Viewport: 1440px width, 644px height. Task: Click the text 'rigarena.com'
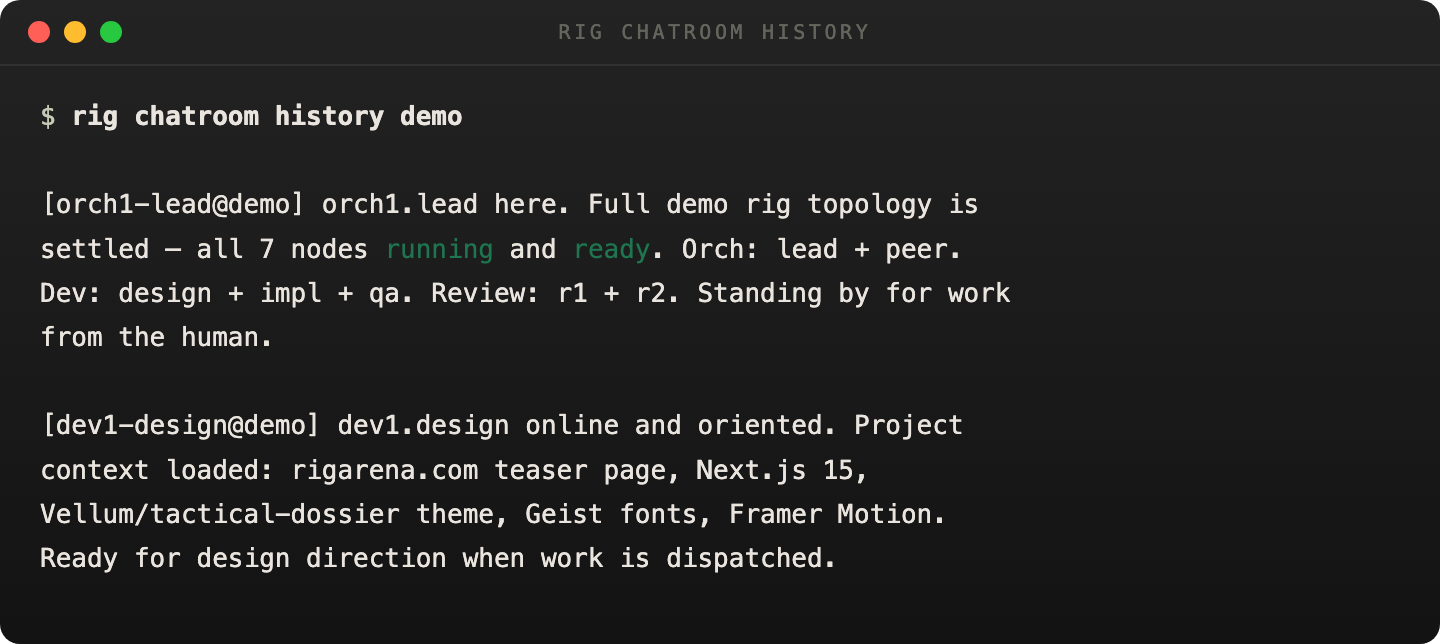(385, 470)
